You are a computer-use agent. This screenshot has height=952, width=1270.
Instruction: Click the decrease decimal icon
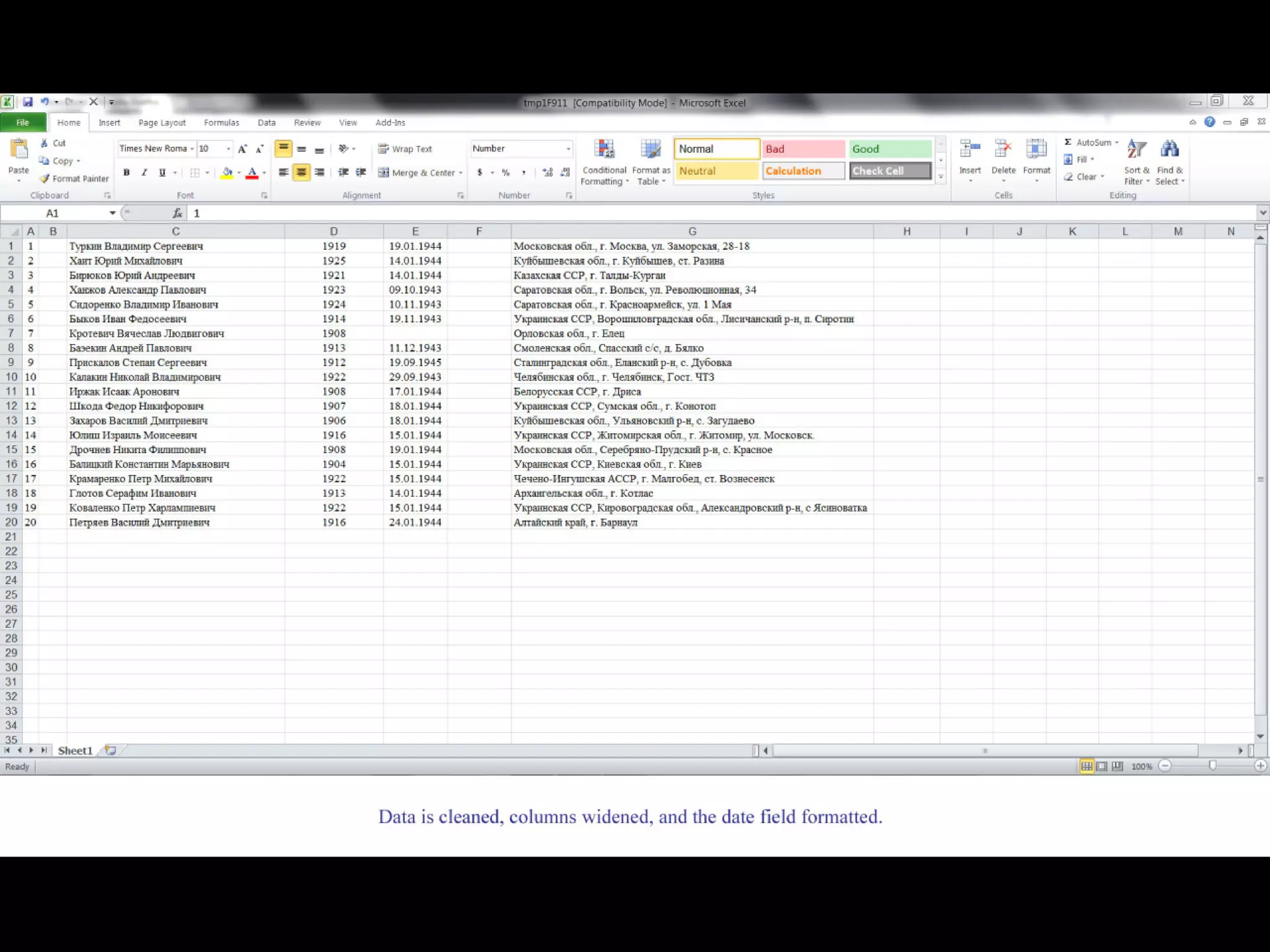(x=565, y=172)
